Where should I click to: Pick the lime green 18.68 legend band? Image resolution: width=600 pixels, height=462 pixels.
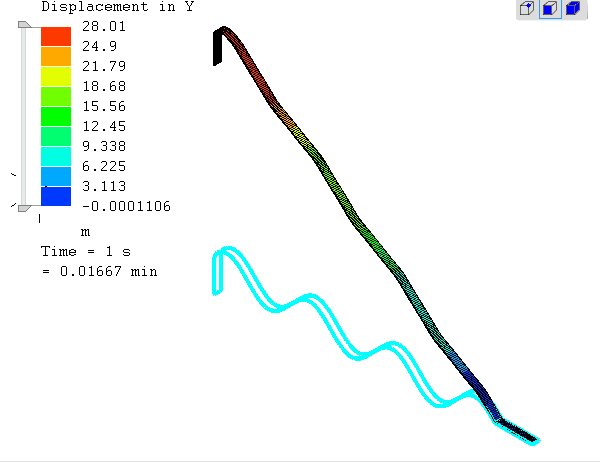56,96
